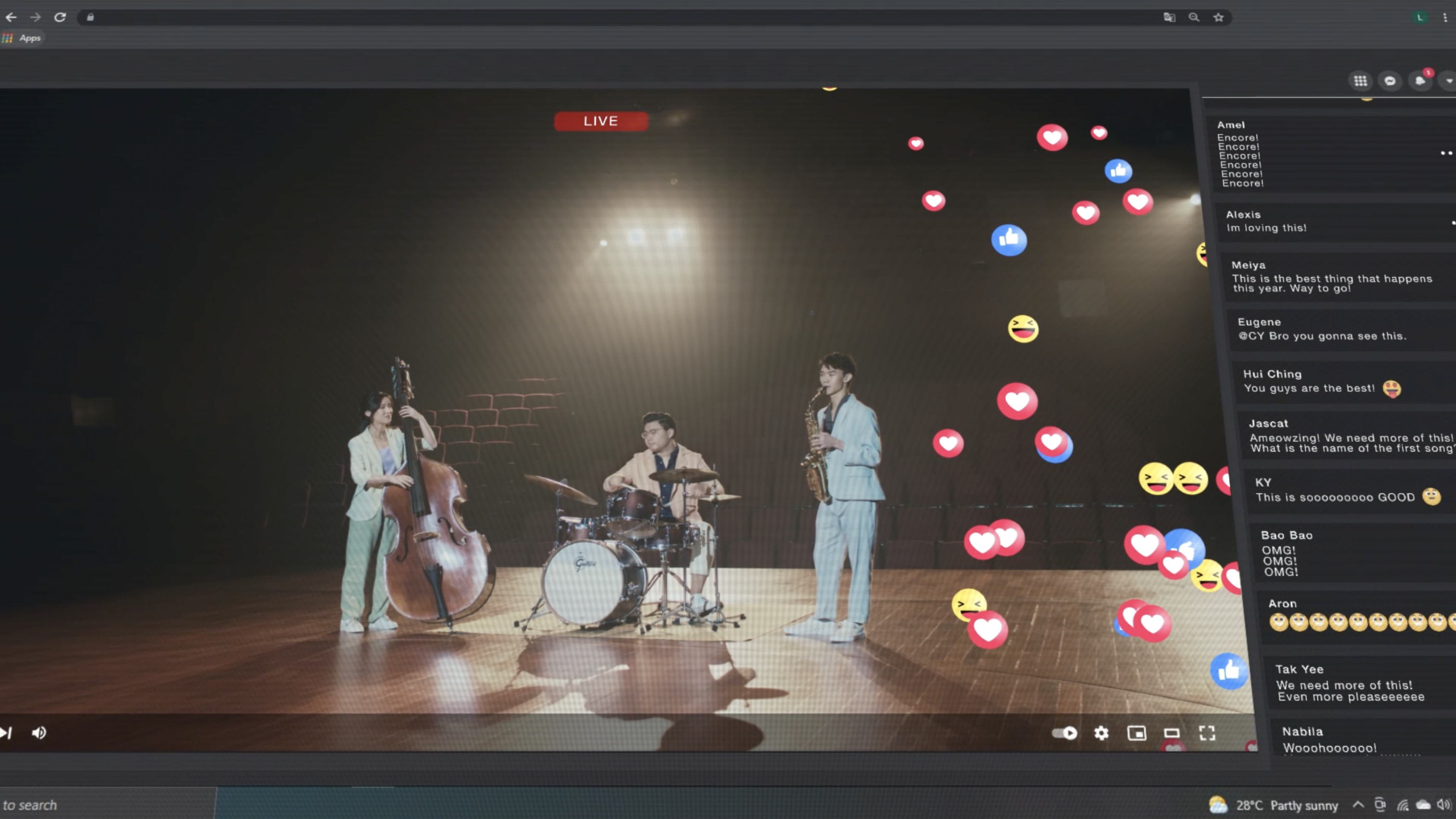
Task: Click the zoom magnifier icon in address bar
Action: pyautogui.click(x=1194, y=17)
